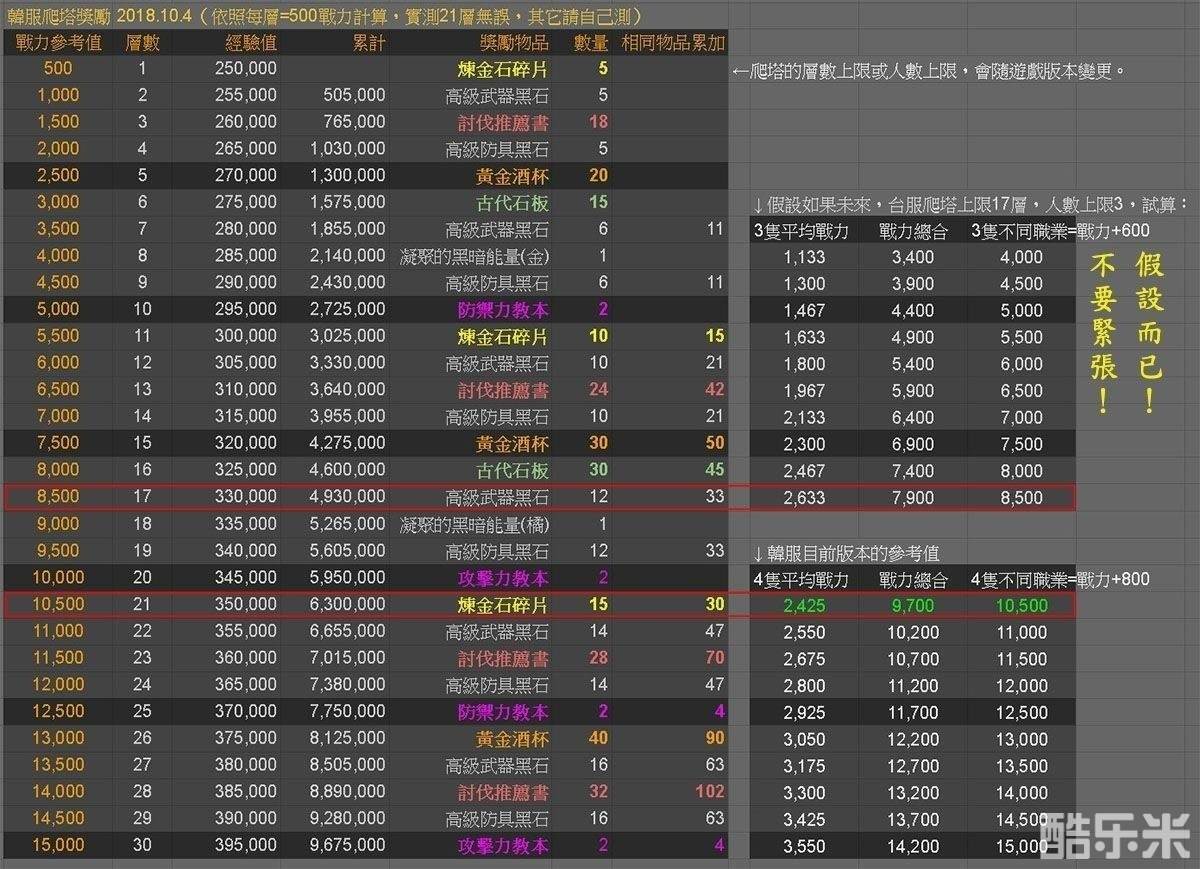The width and height of the screenshot is (1200, 869).
Task: Click the "3隻平均戰力" table header
Action: [800, 230]
